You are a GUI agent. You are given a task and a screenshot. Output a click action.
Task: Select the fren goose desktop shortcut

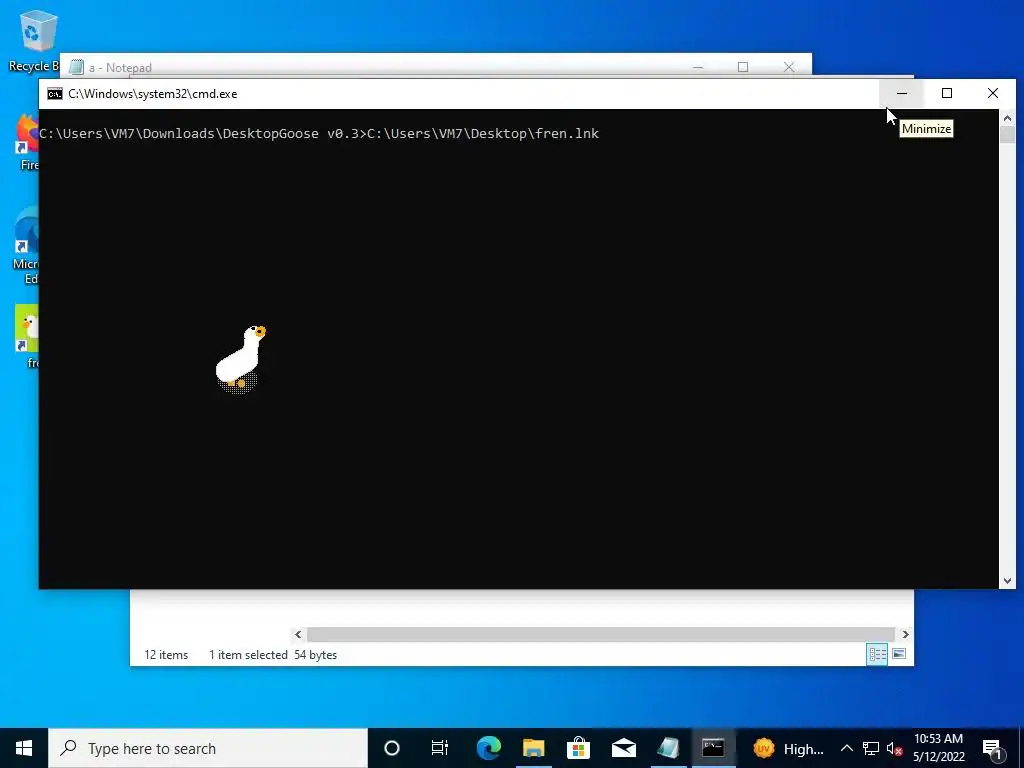27,336
